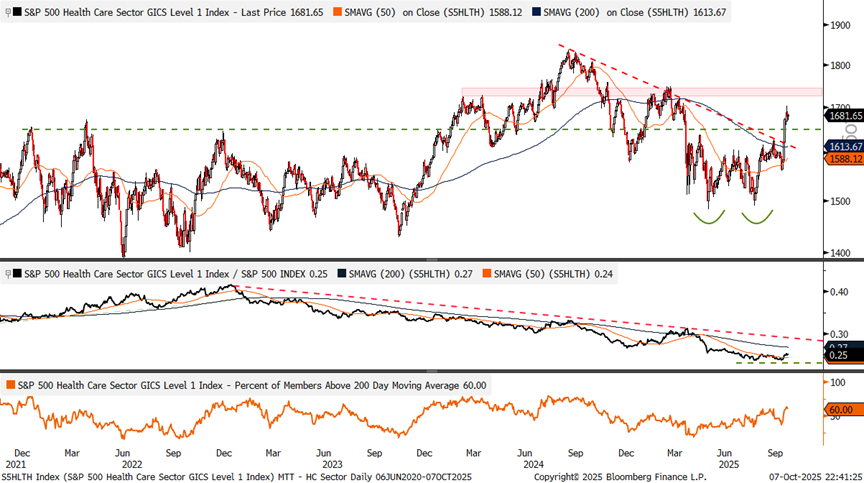Click the divider handle above the breadth panel
Viewport: 864px width, 483px height.
[x=432, y=371]
